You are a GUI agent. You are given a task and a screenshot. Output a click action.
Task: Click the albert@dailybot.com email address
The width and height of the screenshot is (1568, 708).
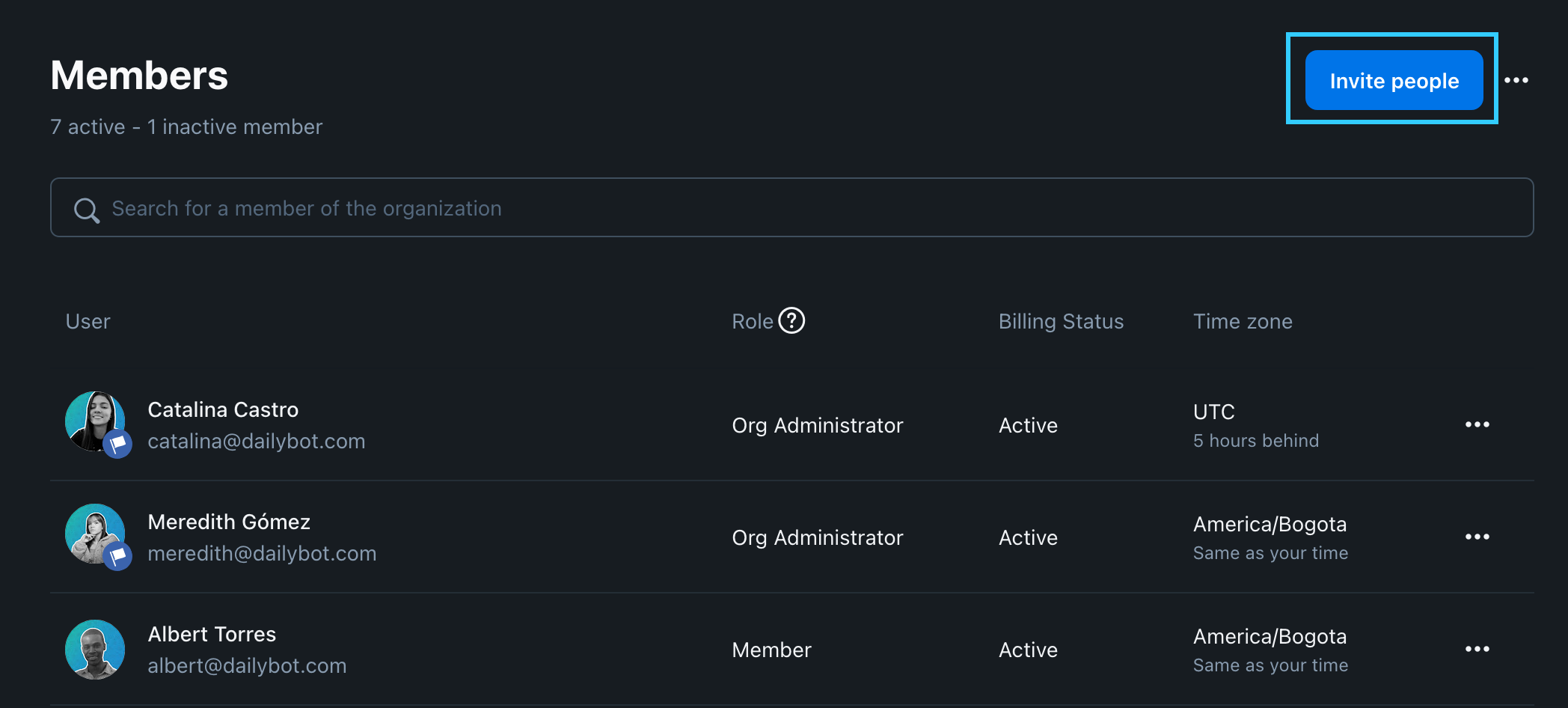tap(247, 665)
